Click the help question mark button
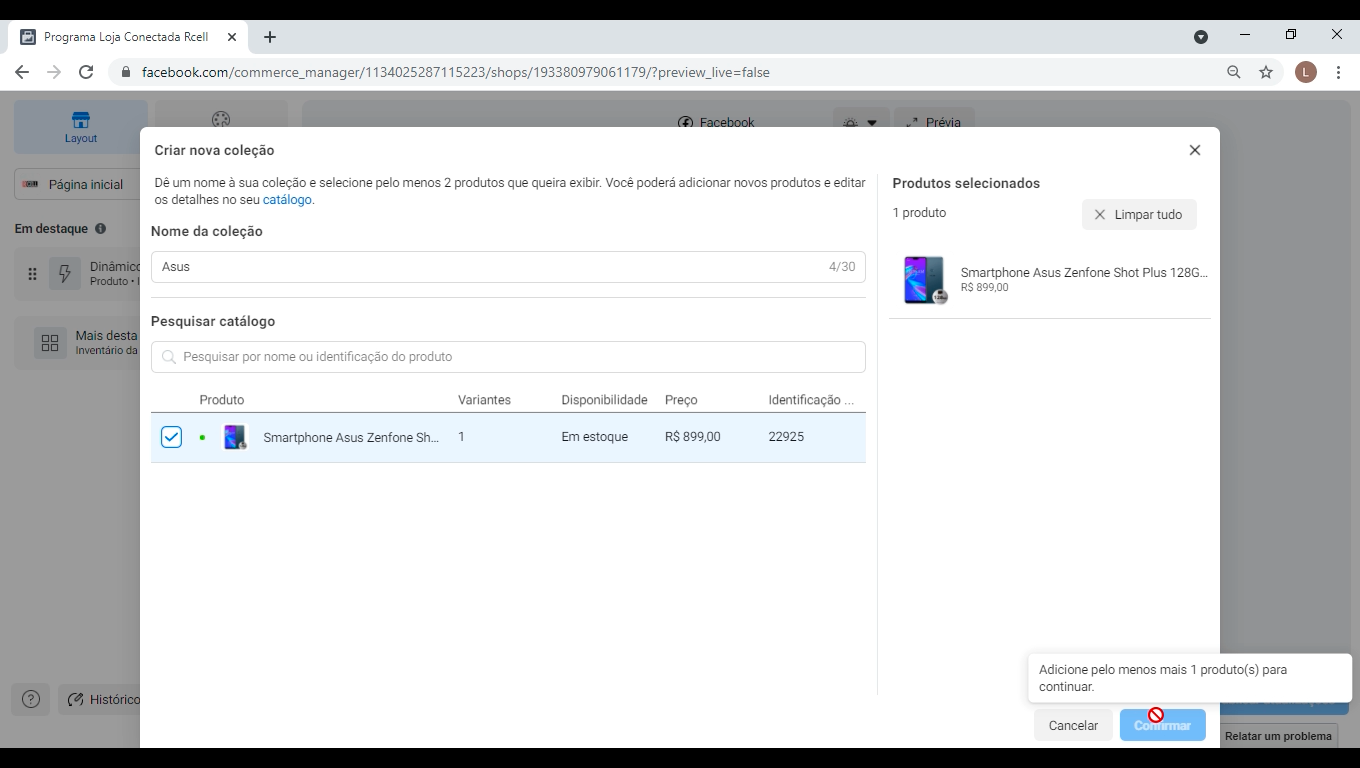 coord(31,700)
